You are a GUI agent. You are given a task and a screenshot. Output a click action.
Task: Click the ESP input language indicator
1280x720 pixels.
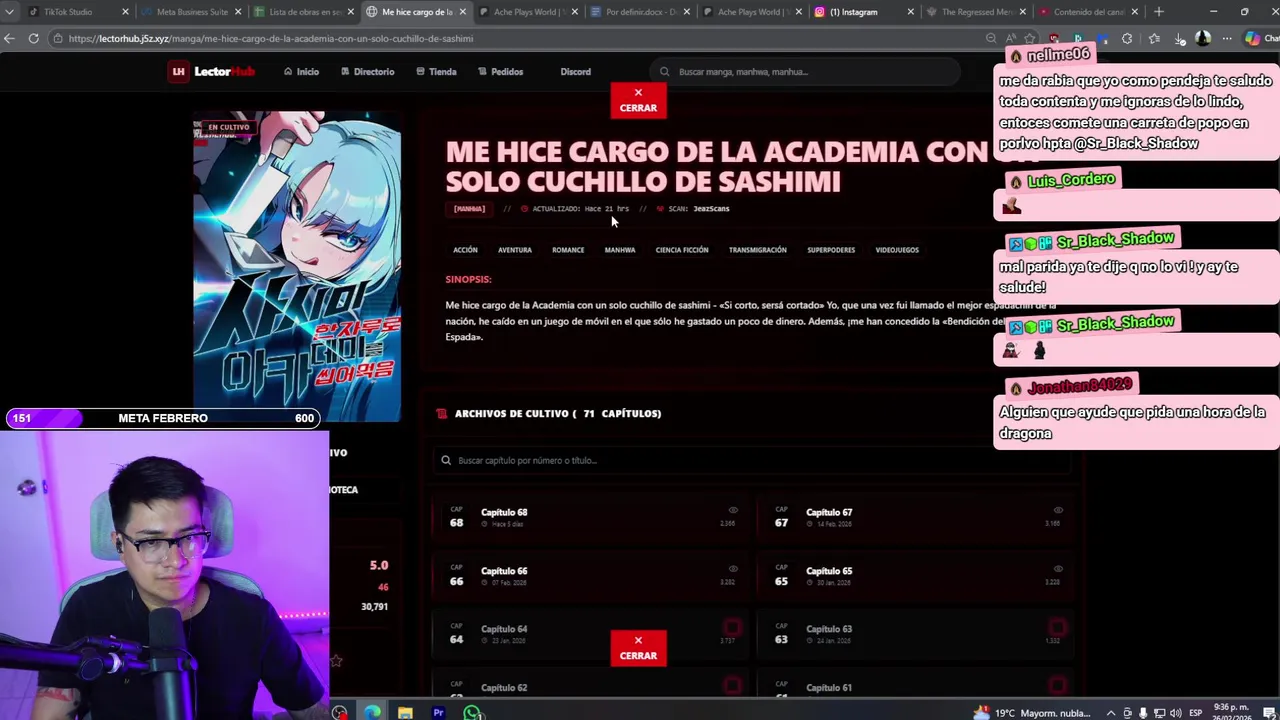point(1196,712)
